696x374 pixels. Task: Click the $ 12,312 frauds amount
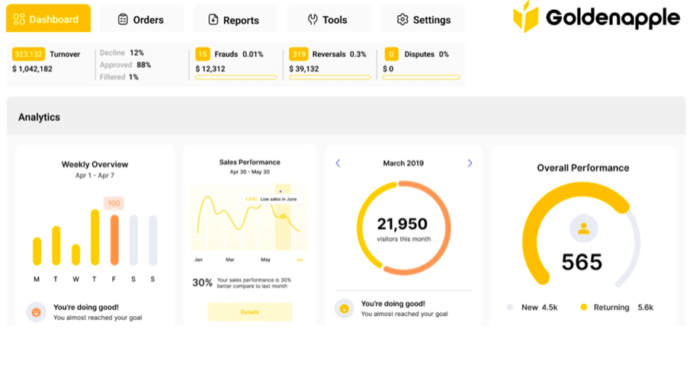(210, 69)
